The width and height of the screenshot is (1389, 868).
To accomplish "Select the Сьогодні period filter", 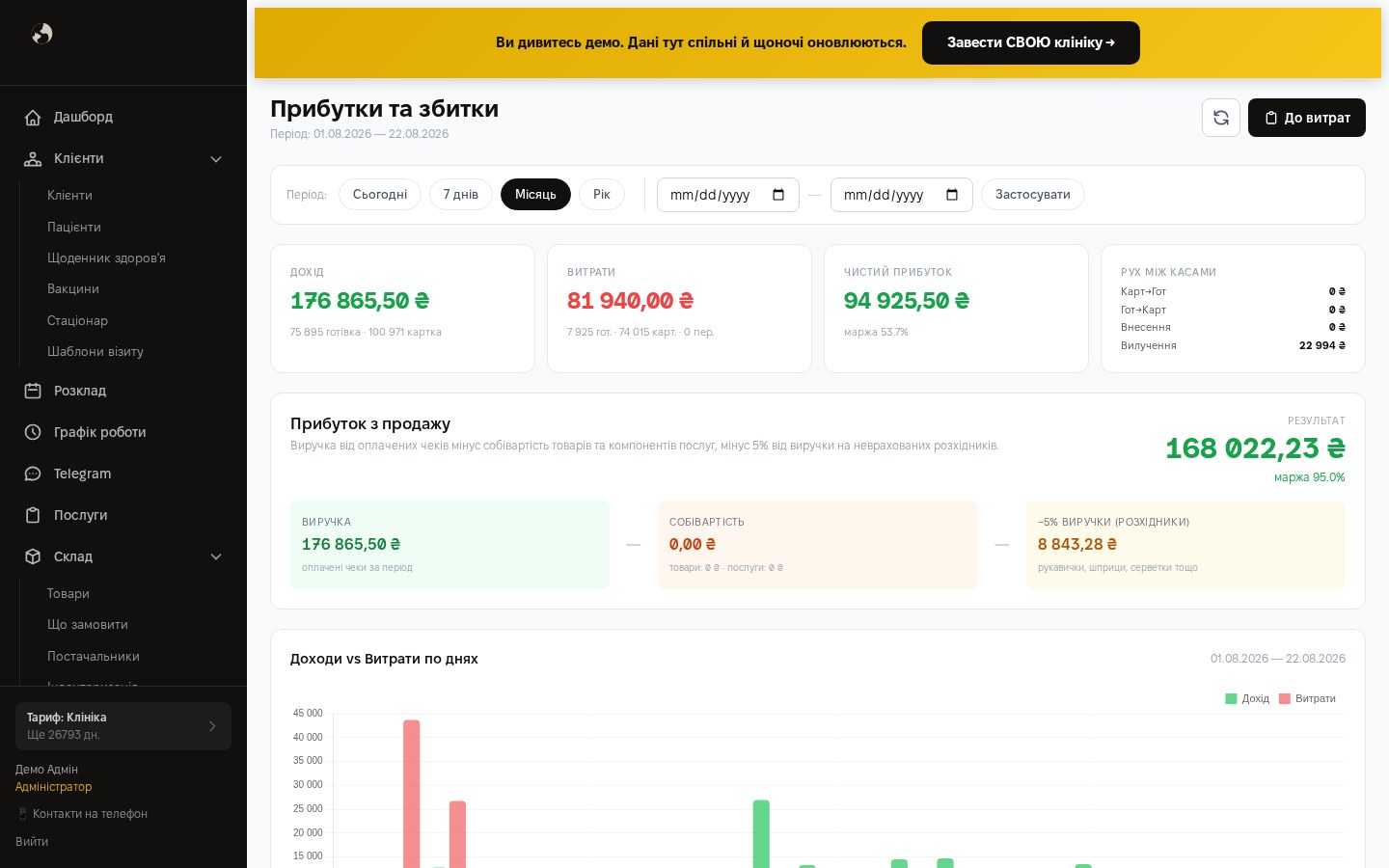I will point(380,195).
